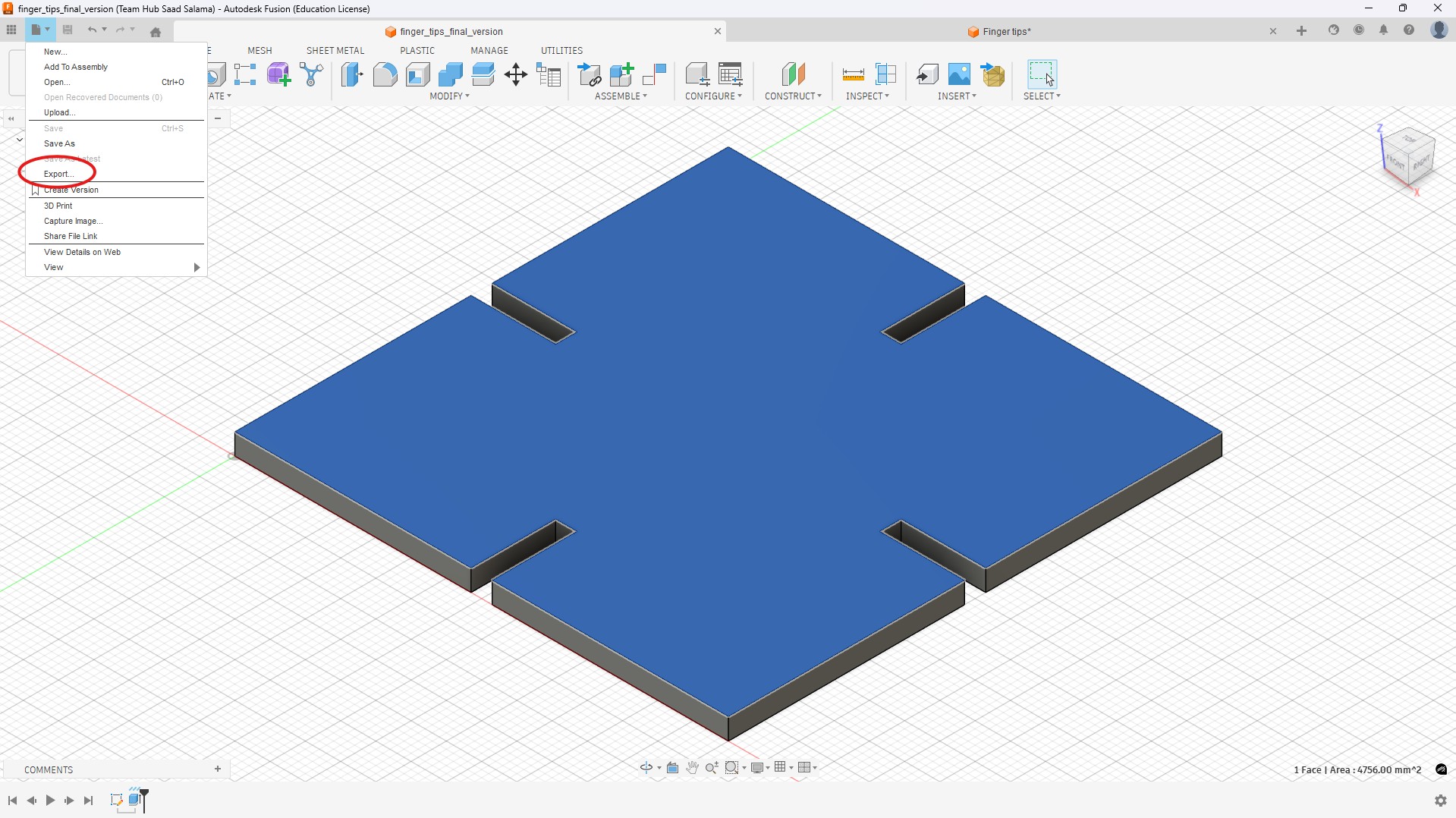Open the notifications bell
The image size is (1456, 818).
click(1383, 30)
